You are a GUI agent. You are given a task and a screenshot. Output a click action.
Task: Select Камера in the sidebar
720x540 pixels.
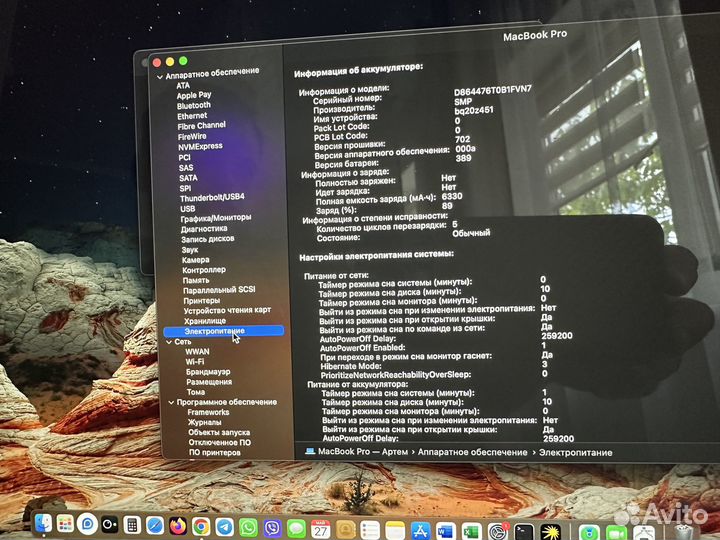196,260
